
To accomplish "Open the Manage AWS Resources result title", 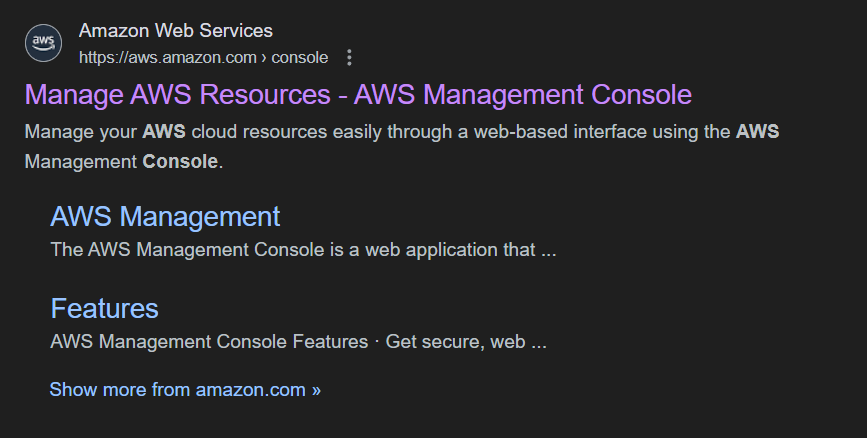I will (x=358, y=95).
